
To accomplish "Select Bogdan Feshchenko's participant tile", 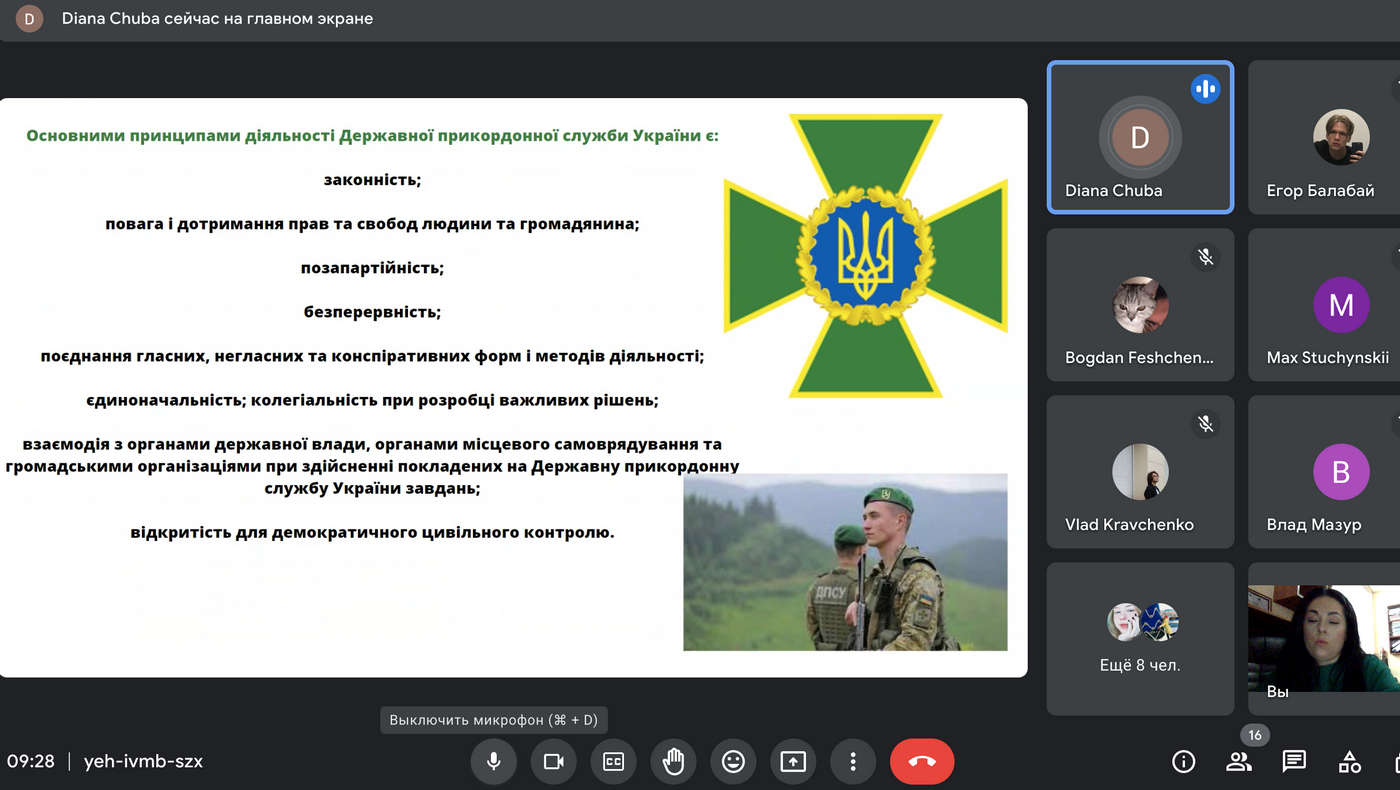I will click(x=1140, y=305).
